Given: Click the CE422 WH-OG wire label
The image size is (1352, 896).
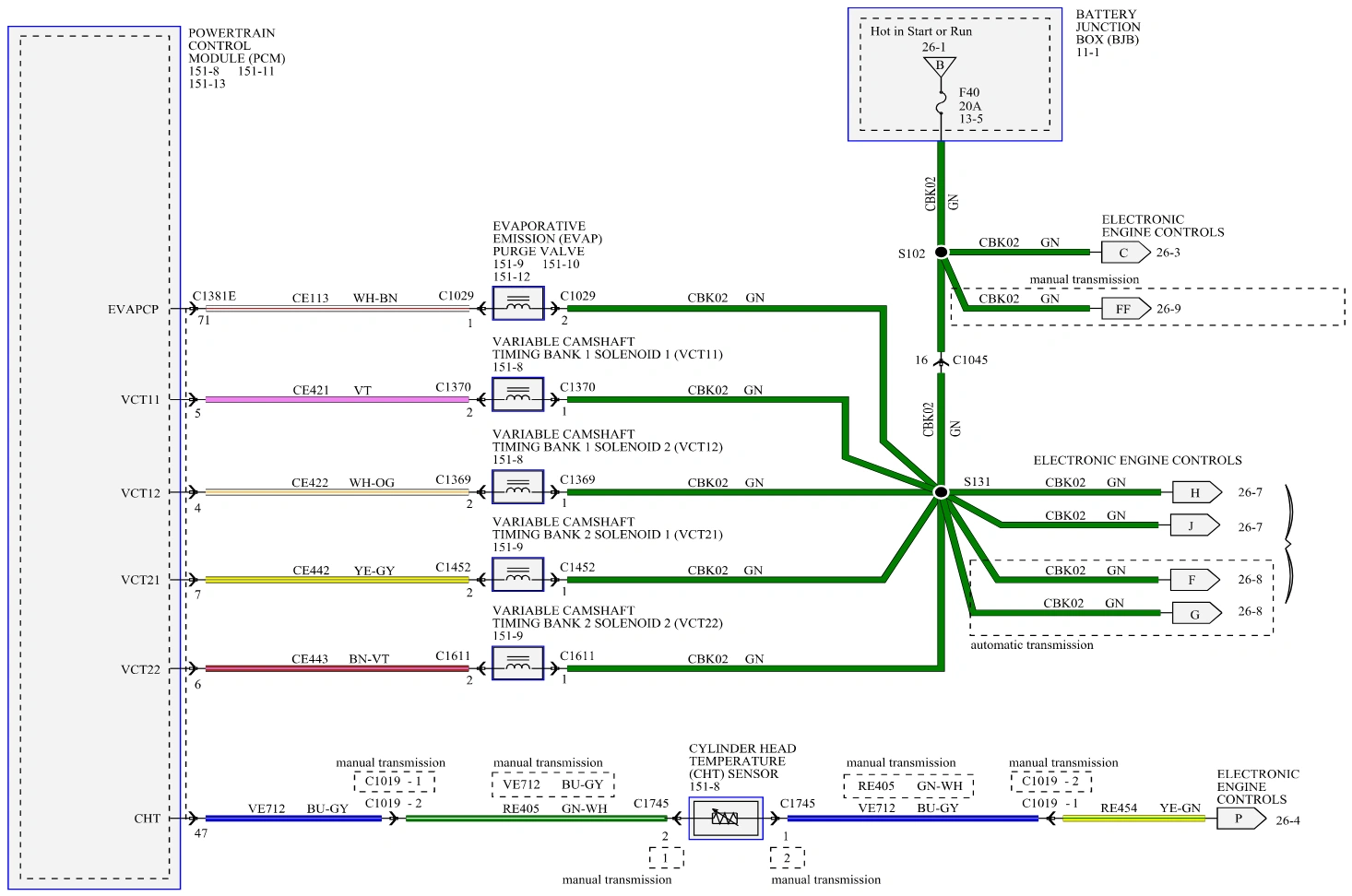Looking at the screenshot, I should [343, 483].
